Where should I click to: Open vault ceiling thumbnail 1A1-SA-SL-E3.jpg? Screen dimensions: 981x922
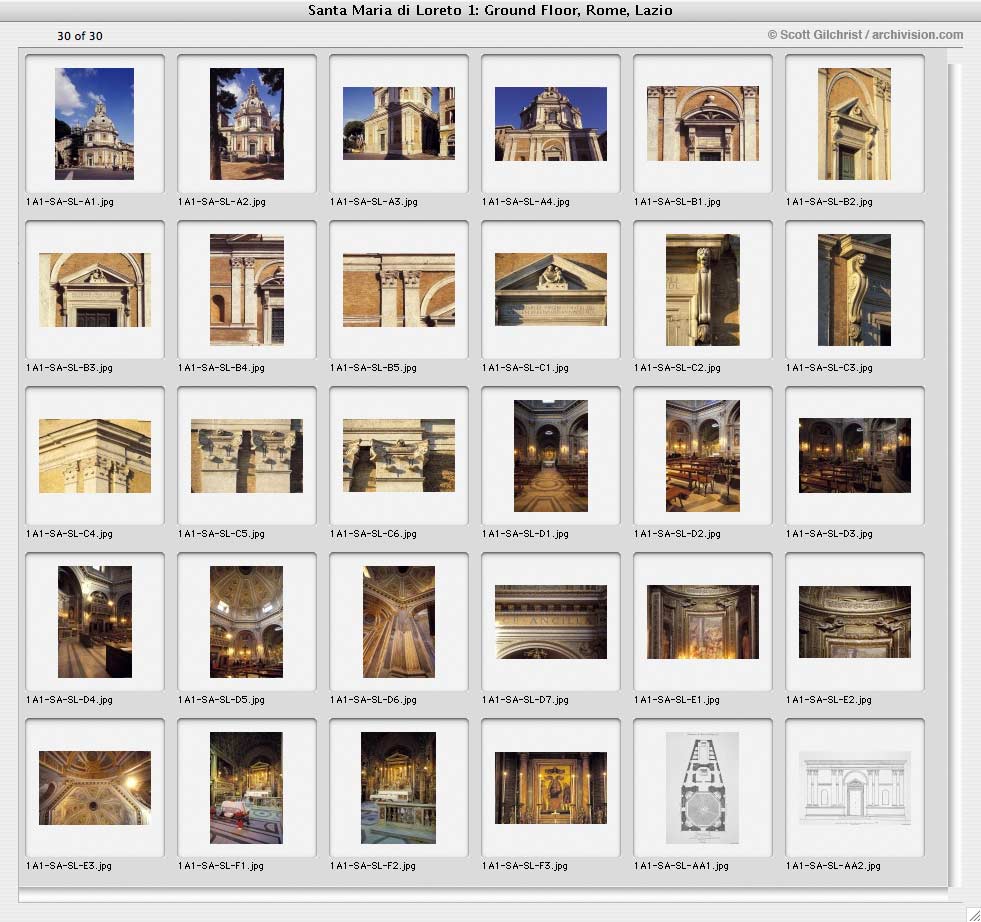pyautogui.click(x=94, y=788)
